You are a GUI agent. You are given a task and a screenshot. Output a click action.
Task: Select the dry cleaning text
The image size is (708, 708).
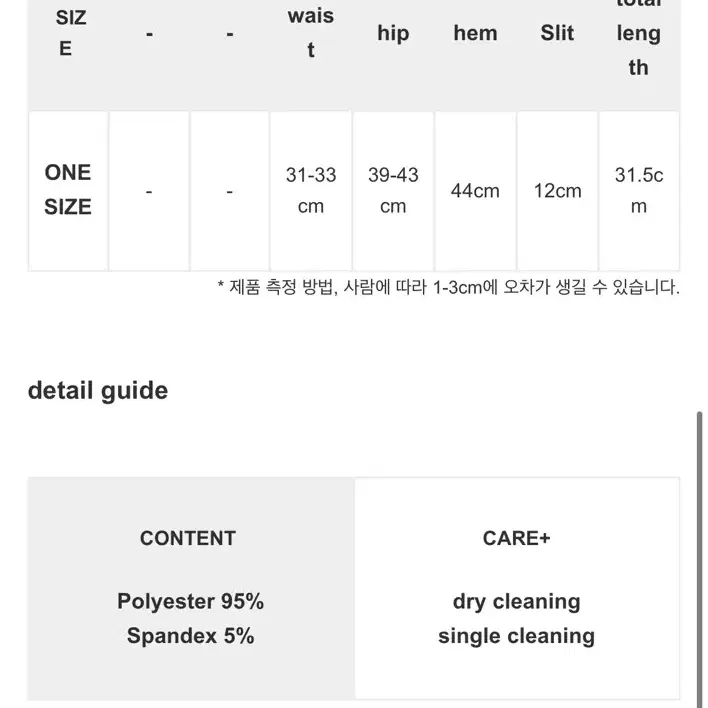pyautogui.click(x=516, y=602)
